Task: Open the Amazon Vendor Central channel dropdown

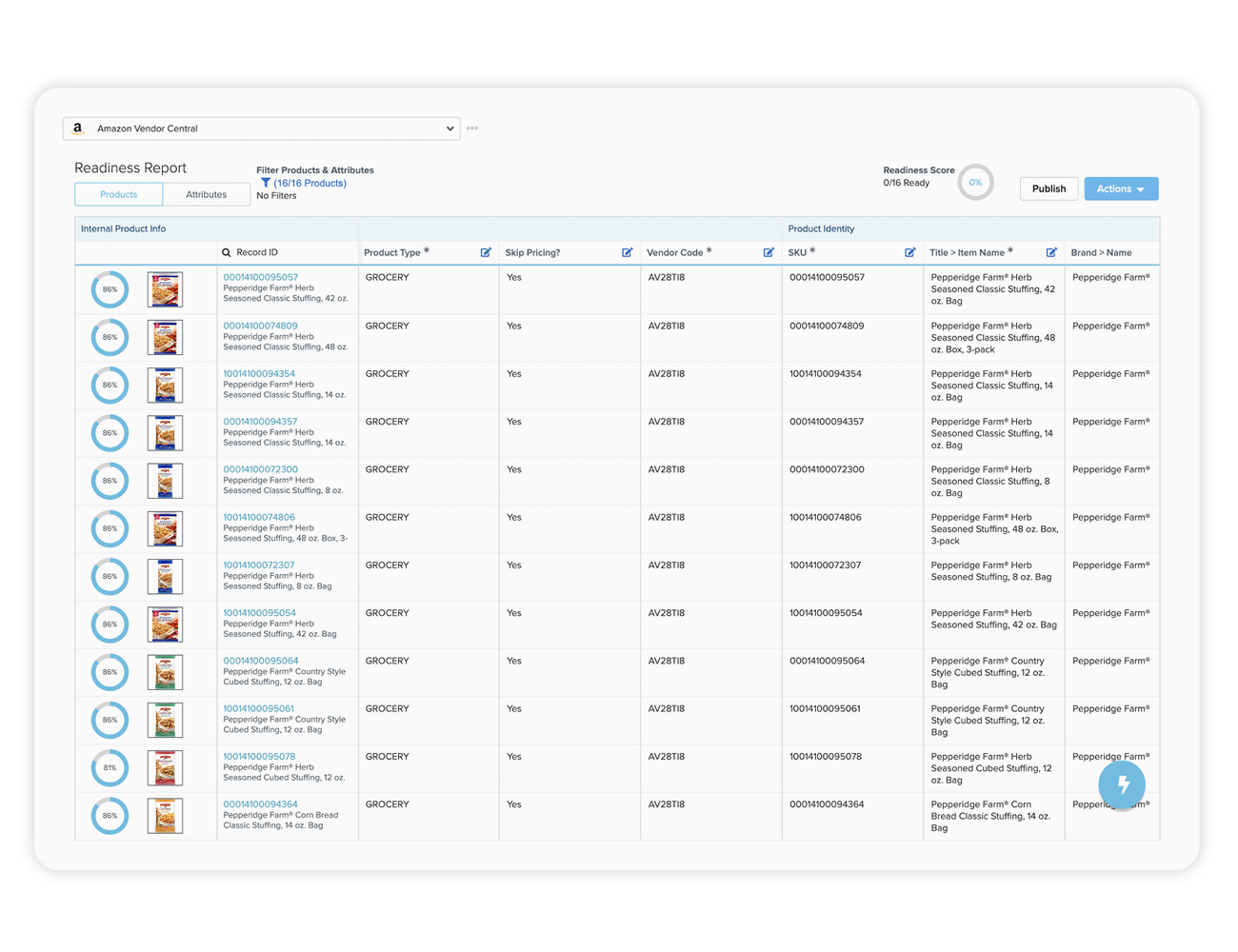Action: tap(262, 129)
